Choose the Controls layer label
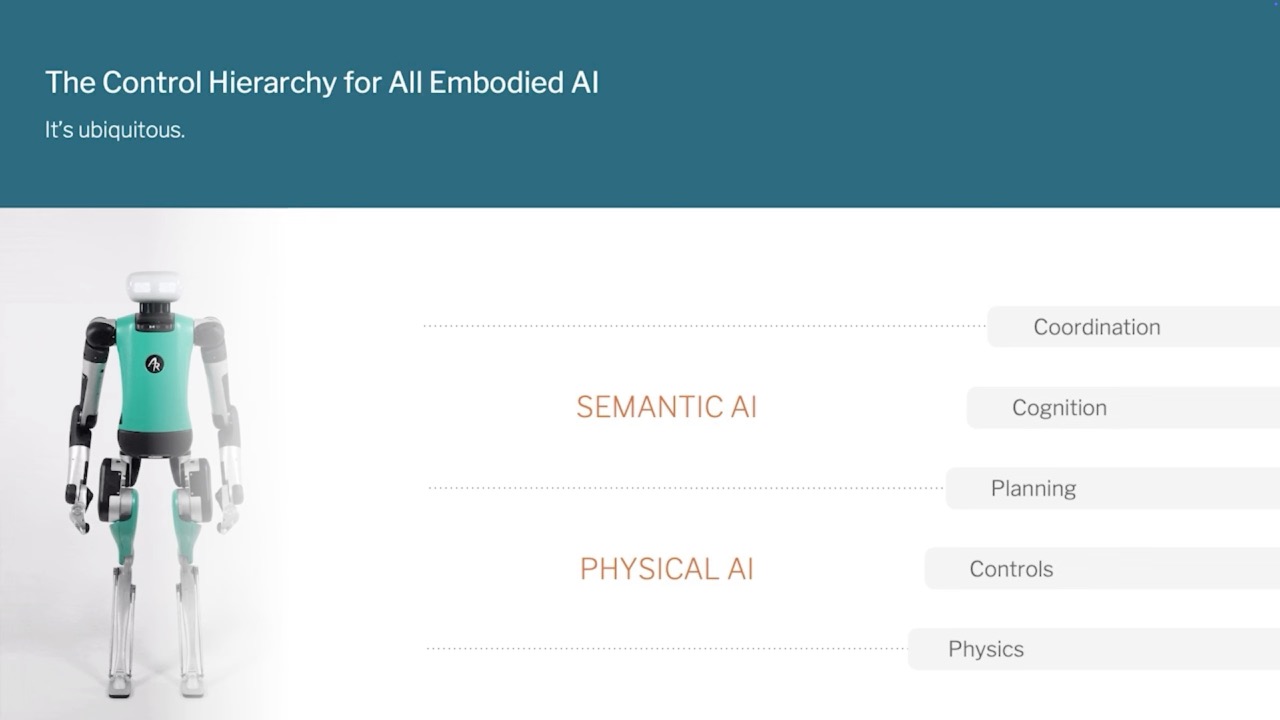Image resolution: width=1280 pixels, height=720 pixels. 1011,569
